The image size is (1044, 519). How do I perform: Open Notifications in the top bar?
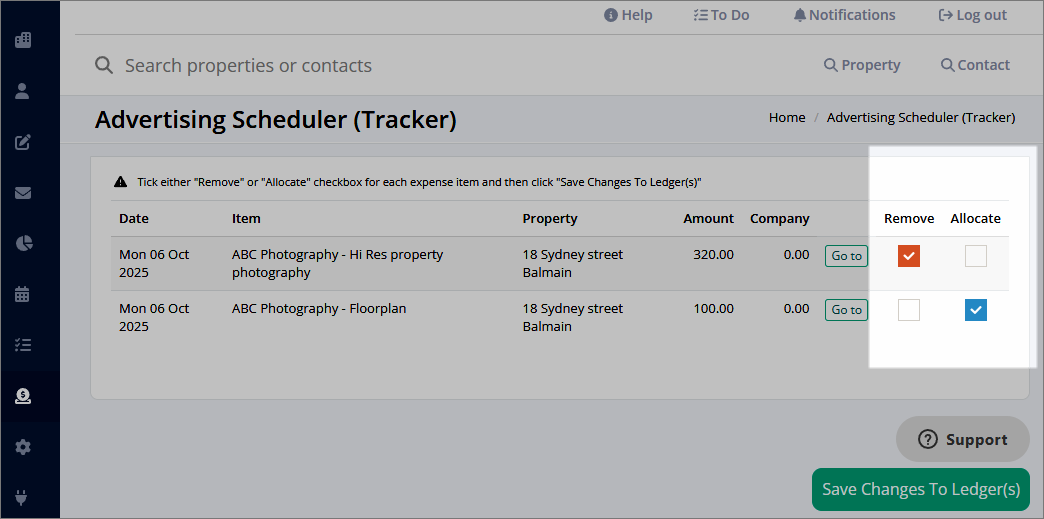coord(844,15)
